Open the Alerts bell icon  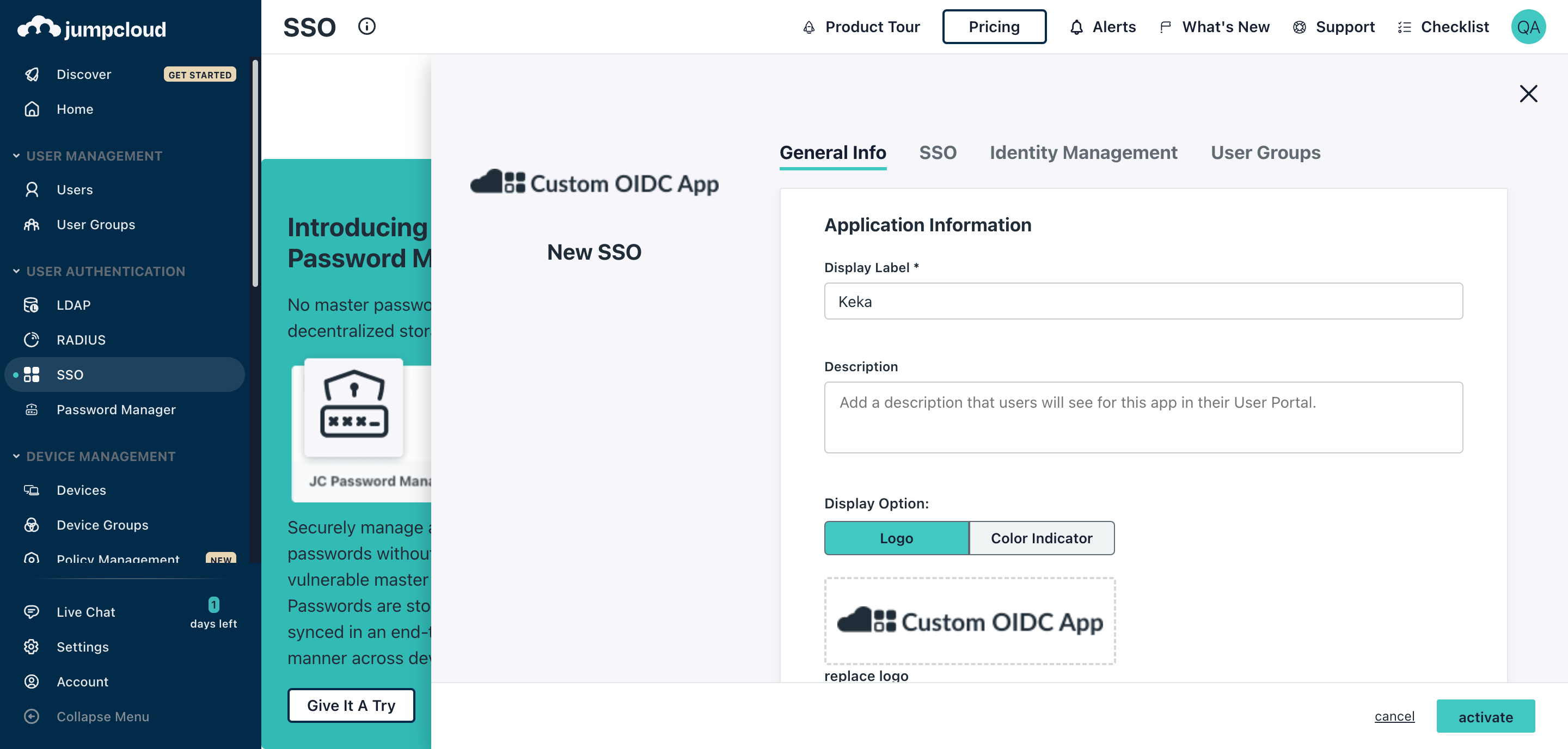click(x=1076, y=27)
